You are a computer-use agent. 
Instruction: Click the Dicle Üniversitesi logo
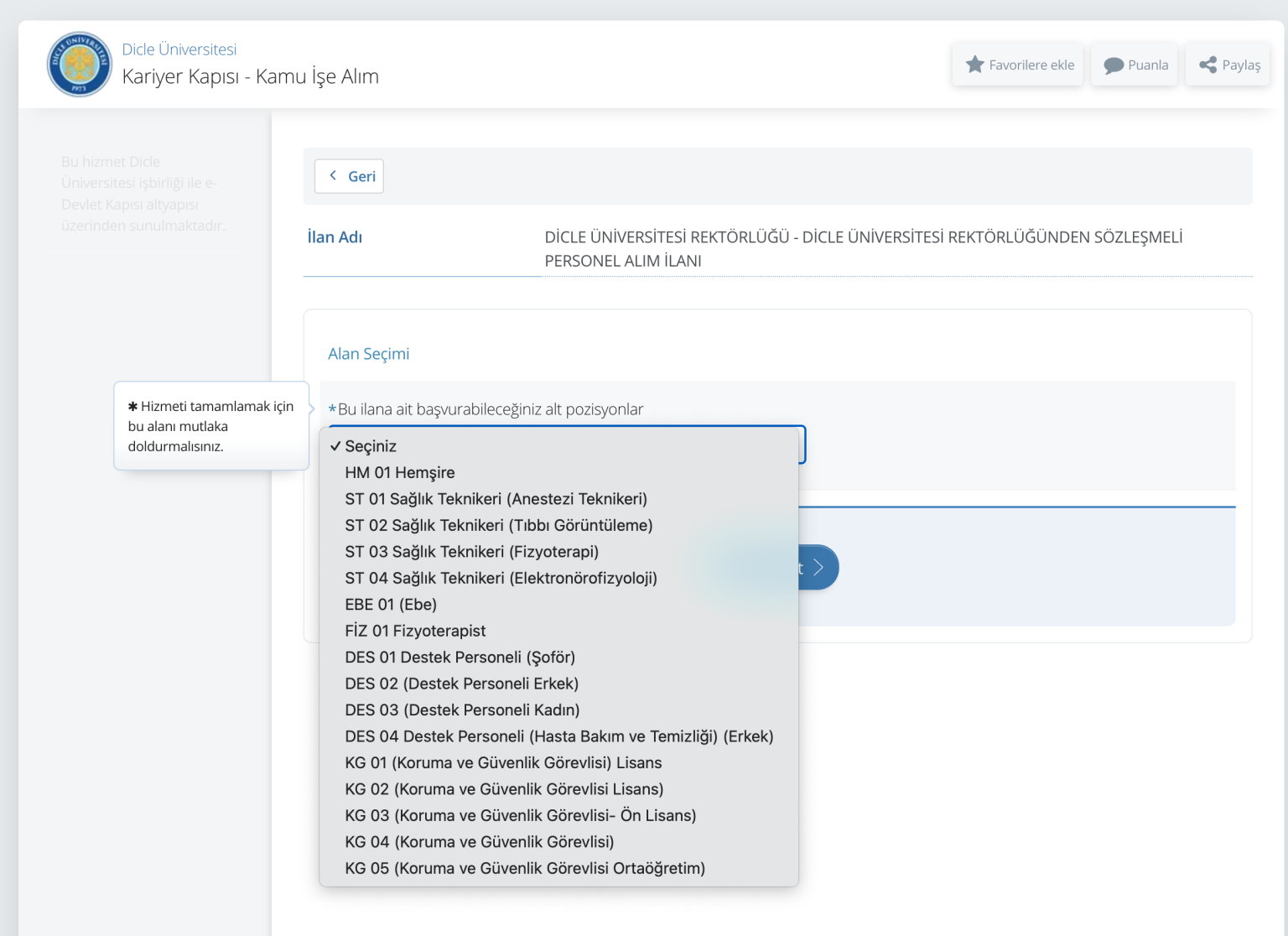coord(80,65)
